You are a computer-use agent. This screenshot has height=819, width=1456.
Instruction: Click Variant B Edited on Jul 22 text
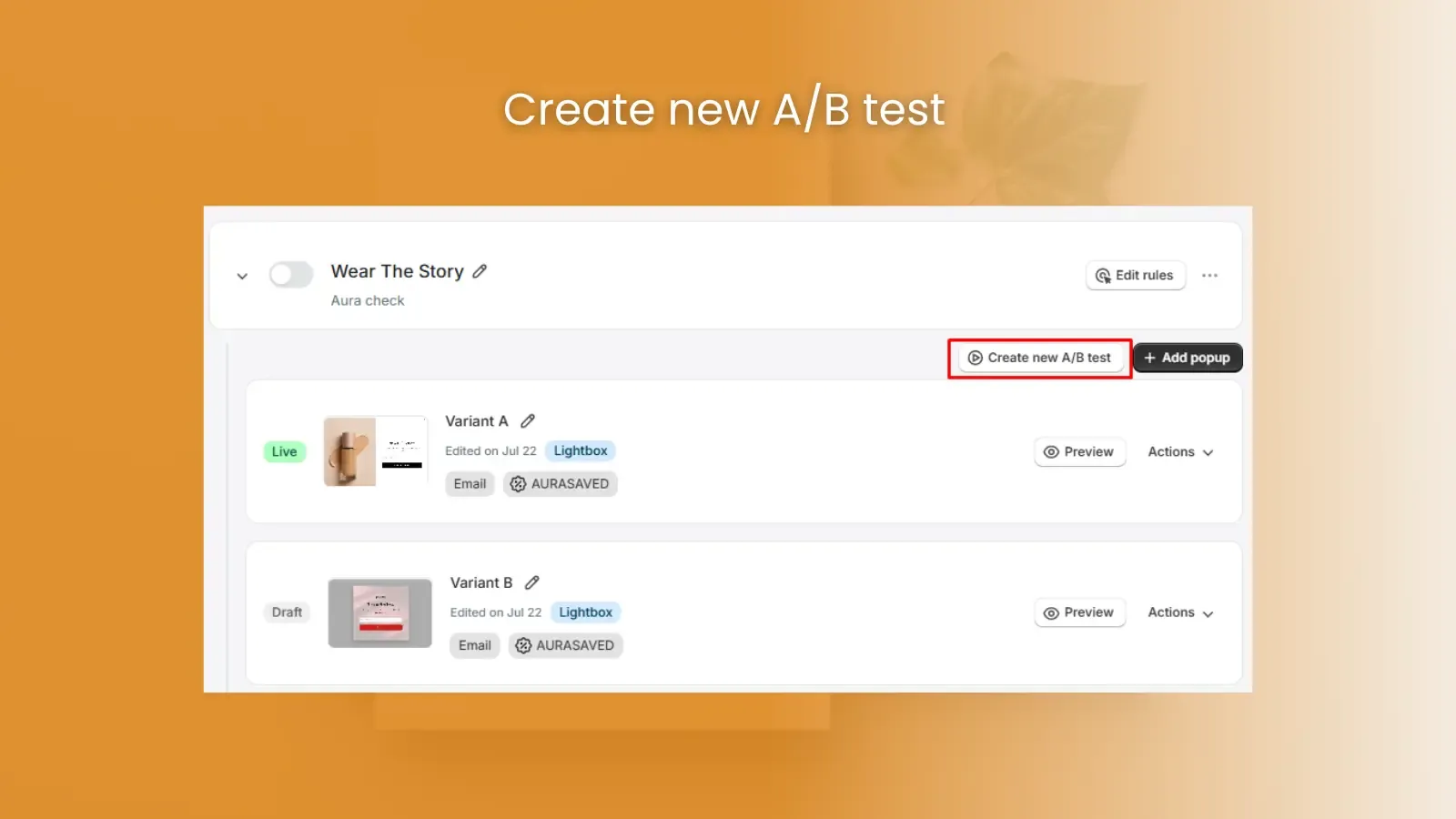(496, 612)
